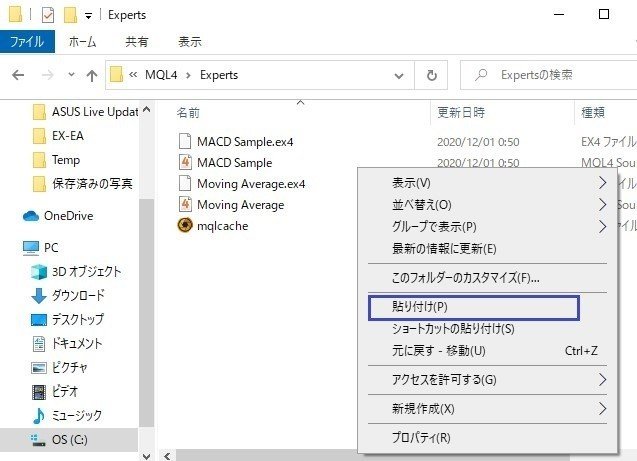Click the forward navigation arrow

pos(48,75)
